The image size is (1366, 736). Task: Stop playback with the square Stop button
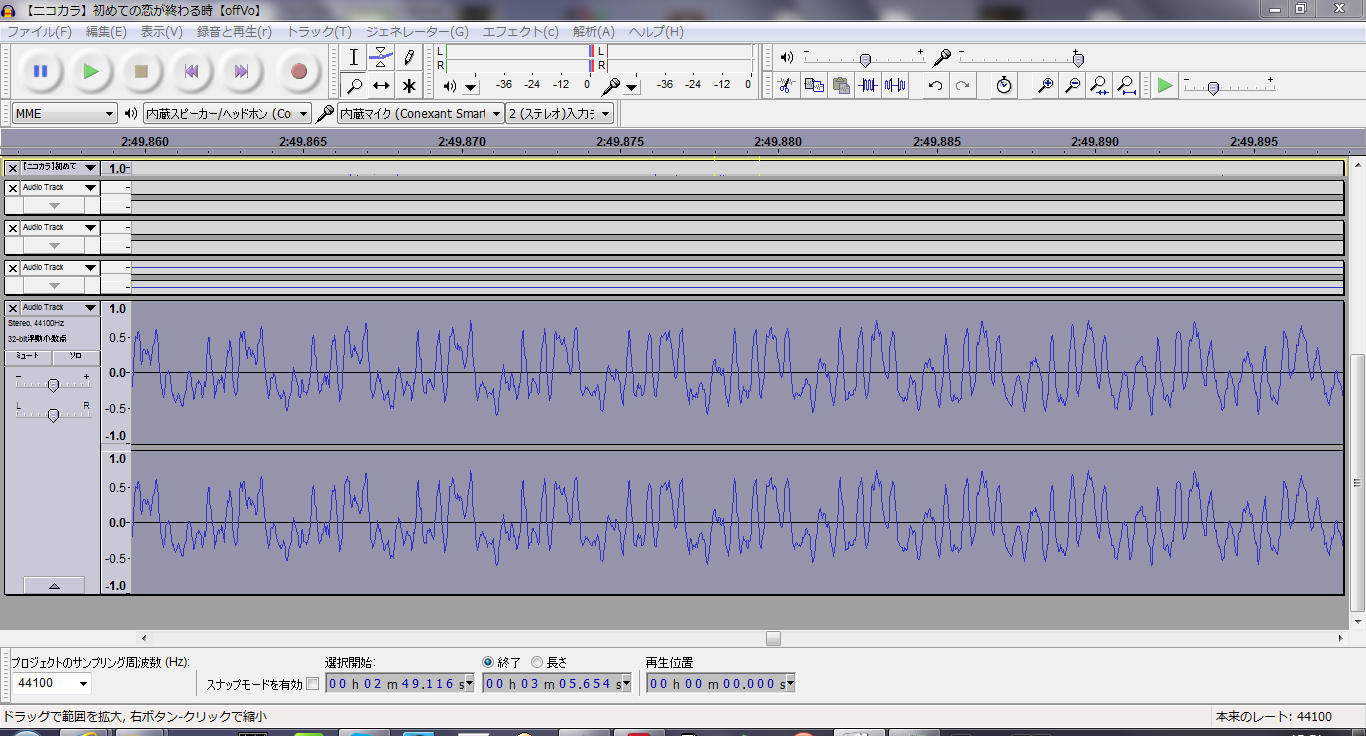tap(141, 71)
